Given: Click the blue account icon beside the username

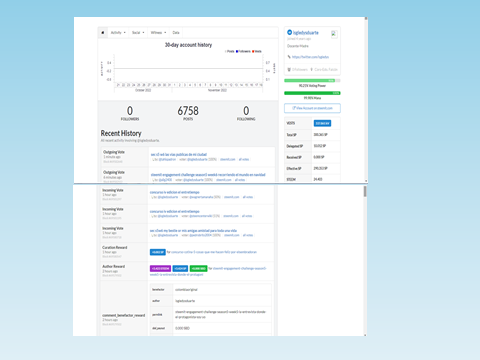Looking at the screenshot, I should (x=289, y=32).
